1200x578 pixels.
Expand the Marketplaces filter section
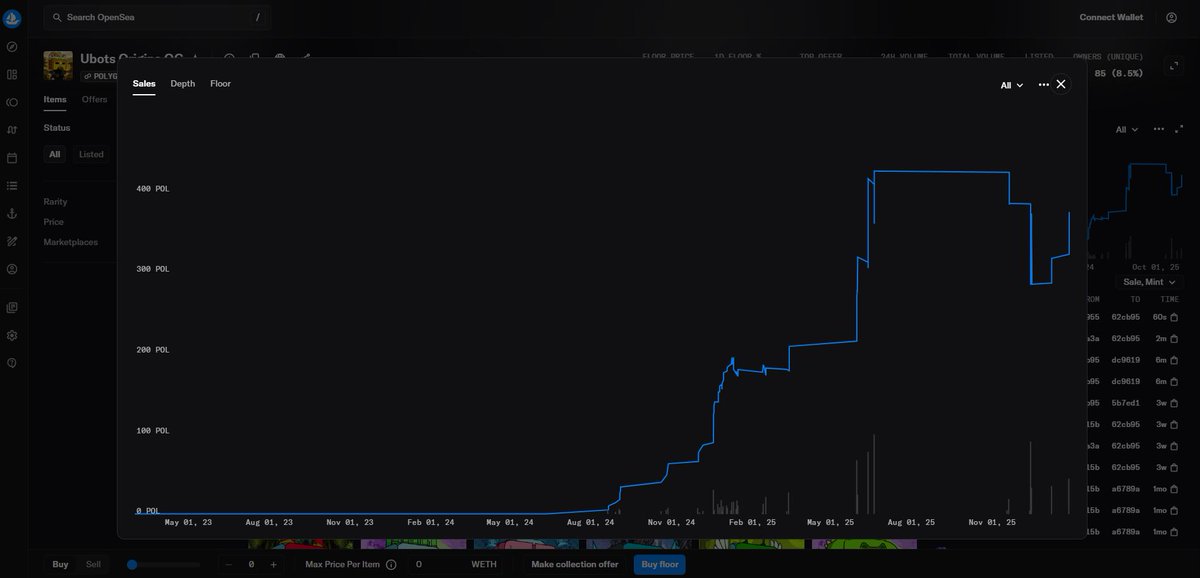click(70, 242)
